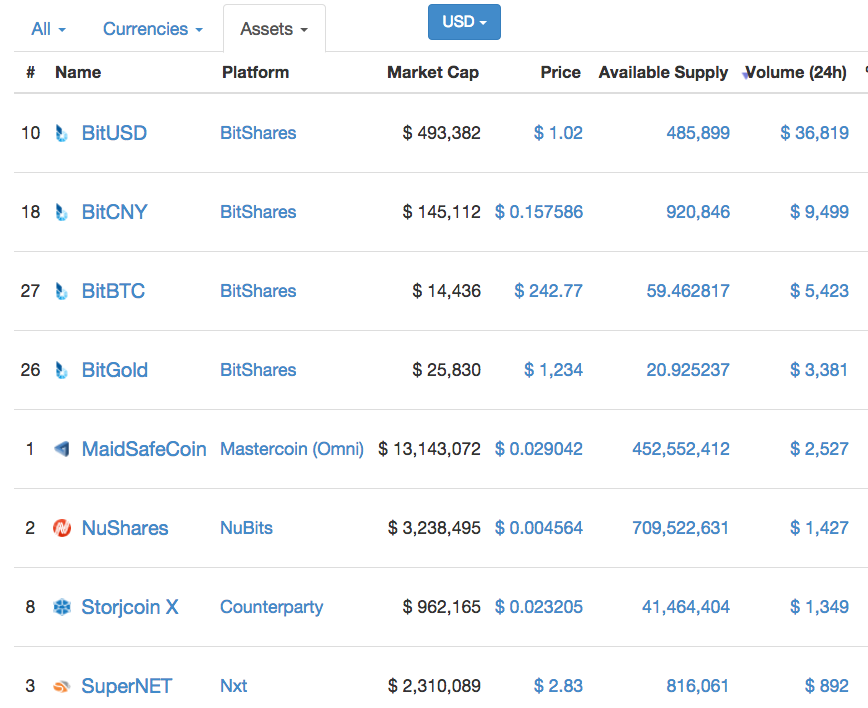This screenshot has height=708, width=868.
Task: Click BitUSD price $ 1.02
Action: (x=558, y=133)
